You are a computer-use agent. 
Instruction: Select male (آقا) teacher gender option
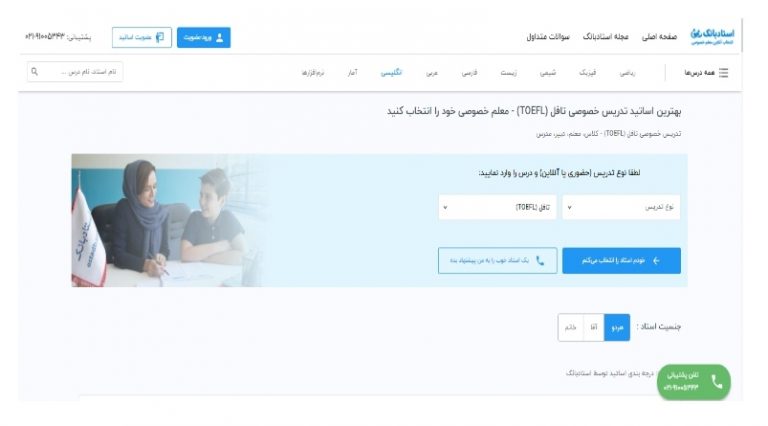point(594,327)
